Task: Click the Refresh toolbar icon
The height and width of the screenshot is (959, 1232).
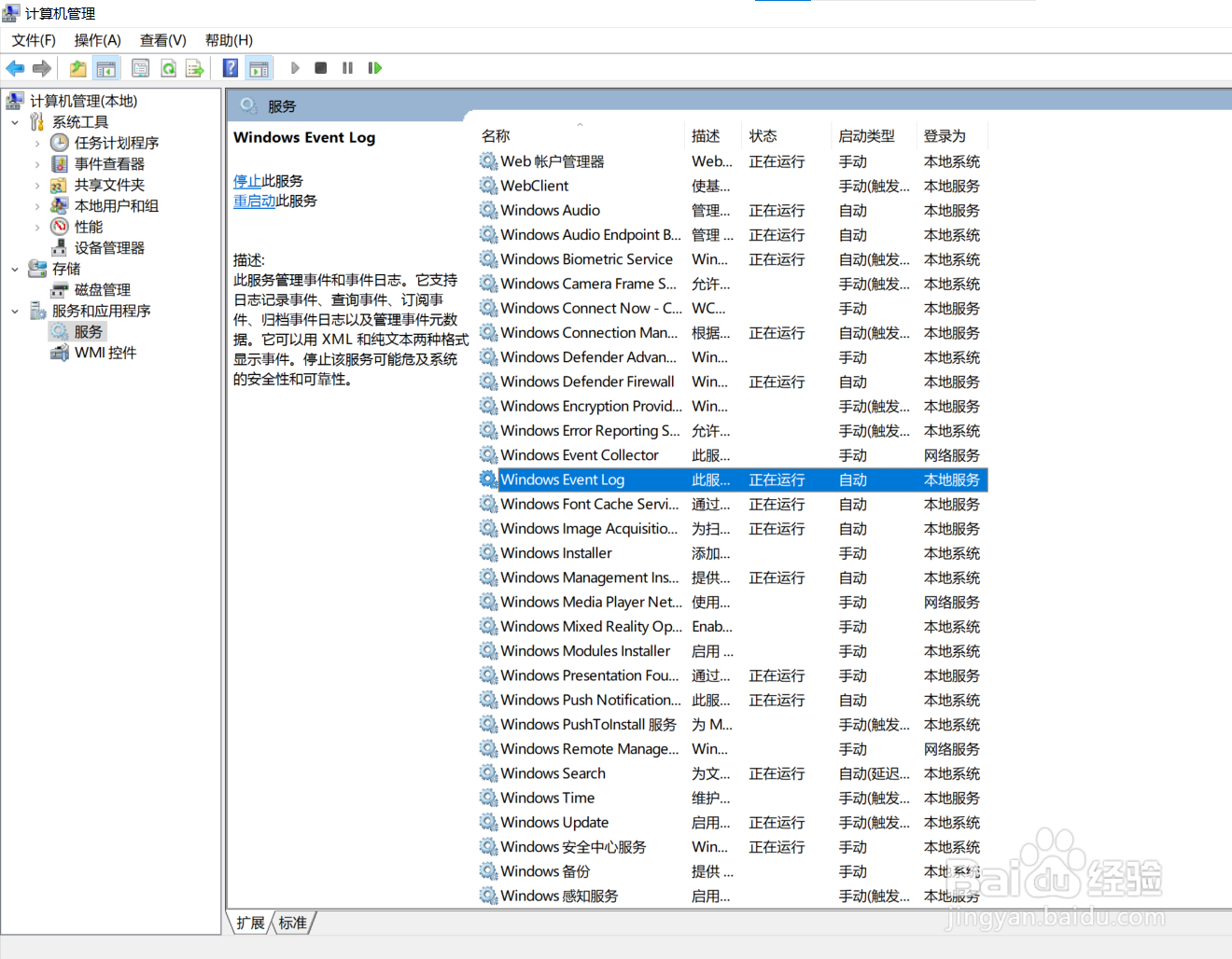Action: pyautogui.click(x=168, y=68)
